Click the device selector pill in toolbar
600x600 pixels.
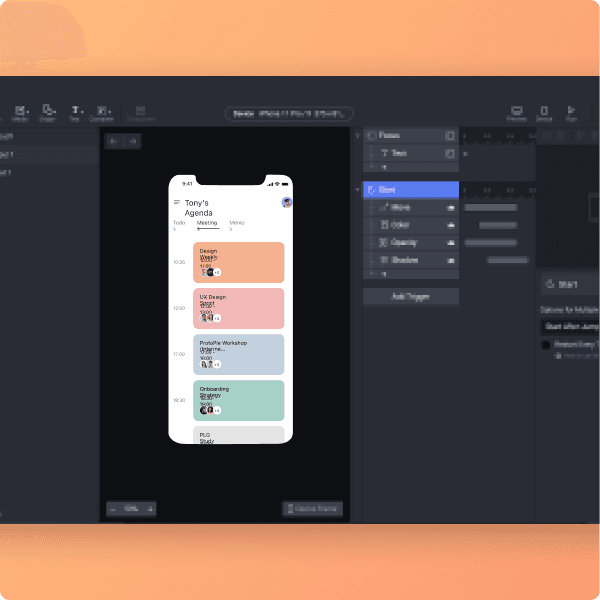point(289,114)
